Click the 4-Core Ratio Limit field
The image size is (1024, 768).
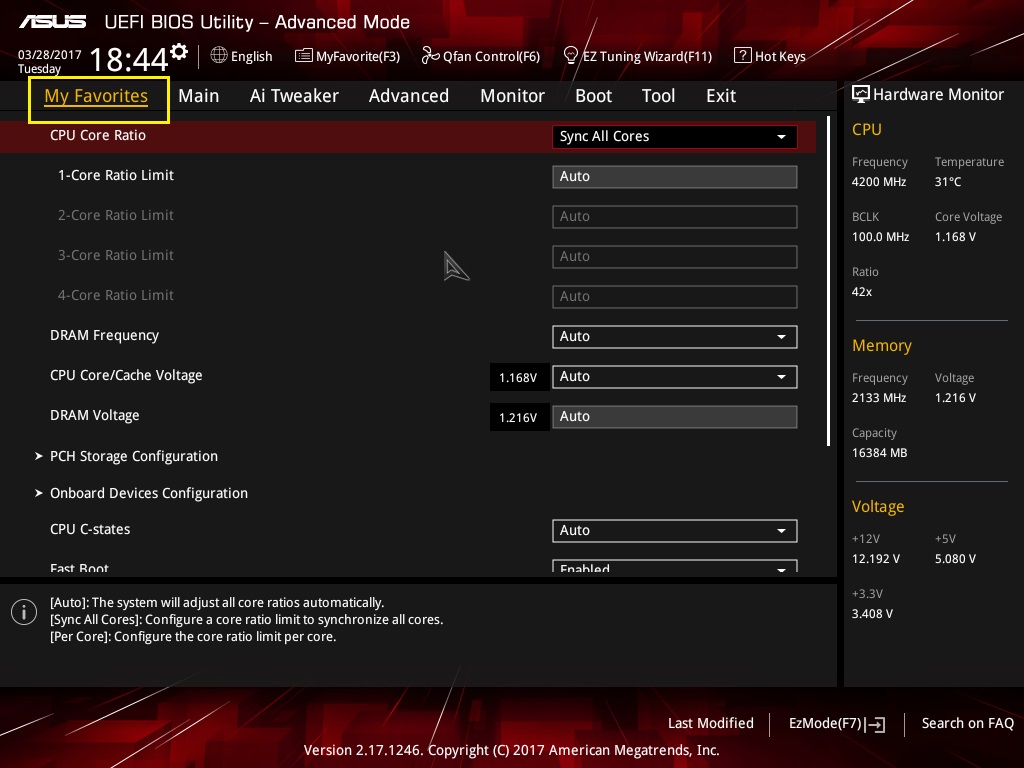[x=675, y=296]
